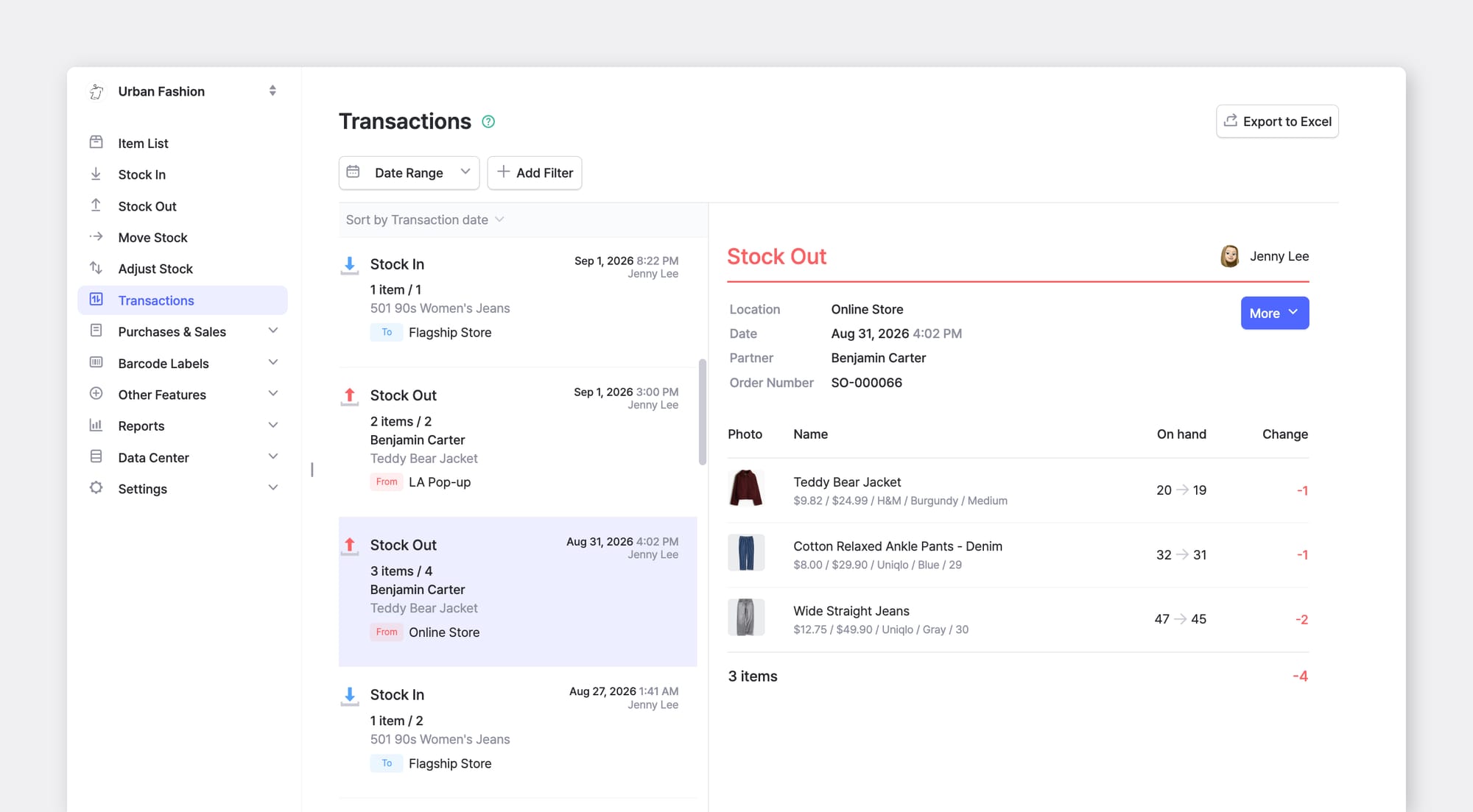Go to Stock Out page
The width and height of the screenshot is (1473, 812).
(183, 206)
